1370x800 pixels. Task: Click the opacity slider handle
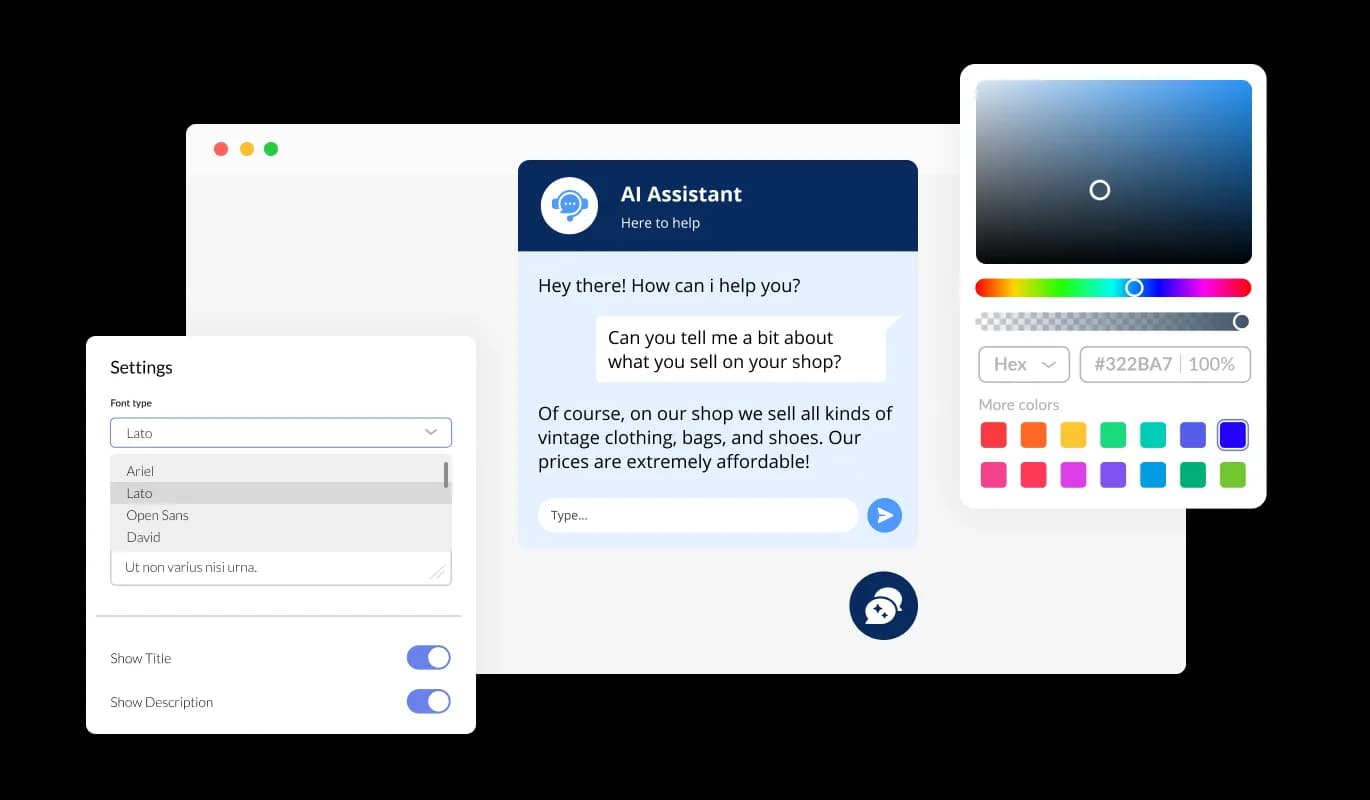(x=1241, y=321)
